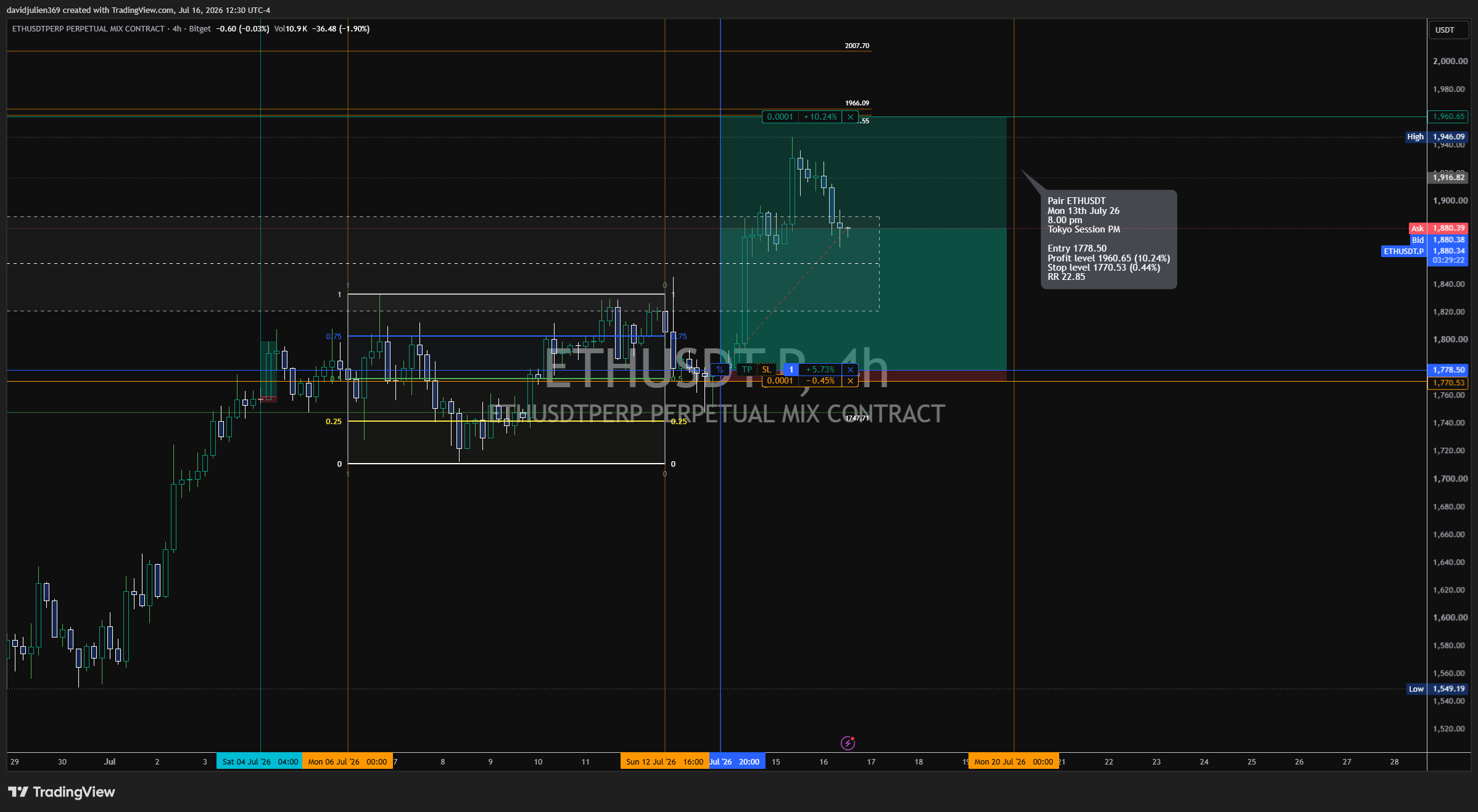Open the USDT currency selector

pyautogui.click(x=1448, y=30)
